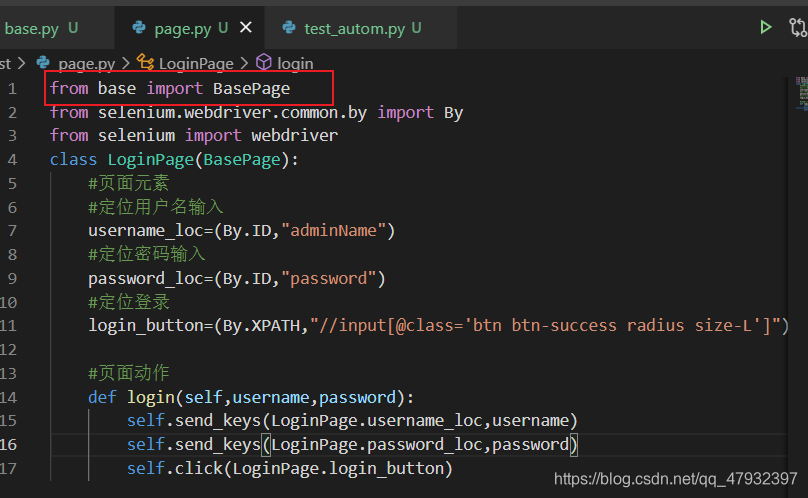The height and width of the screenshot is (498, 808).
Task: Open changes compare icon in the top-right corner
Action: (x=798, y=27)
